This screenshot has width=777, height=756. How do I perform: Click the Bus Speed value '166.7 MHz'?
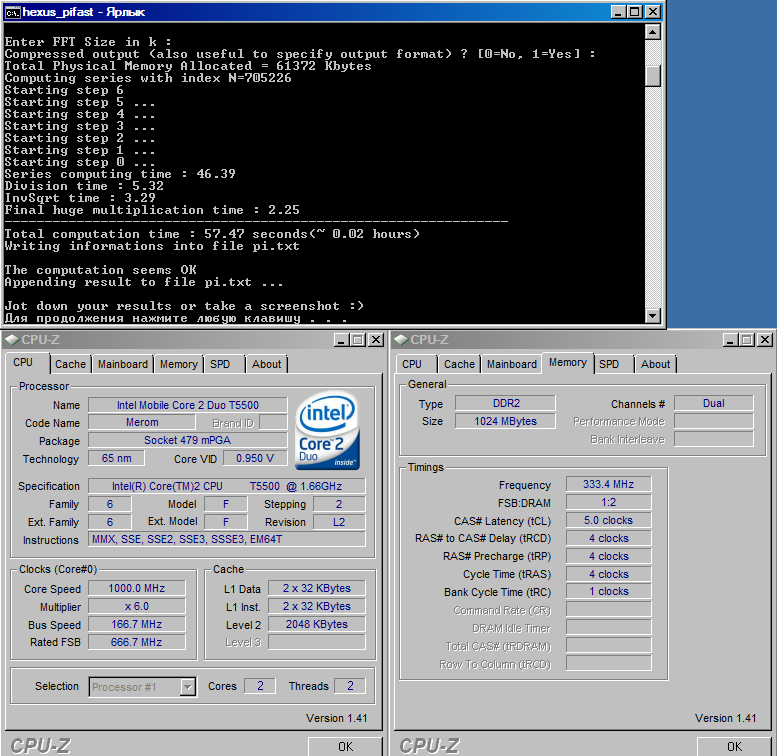coord(137,624)
